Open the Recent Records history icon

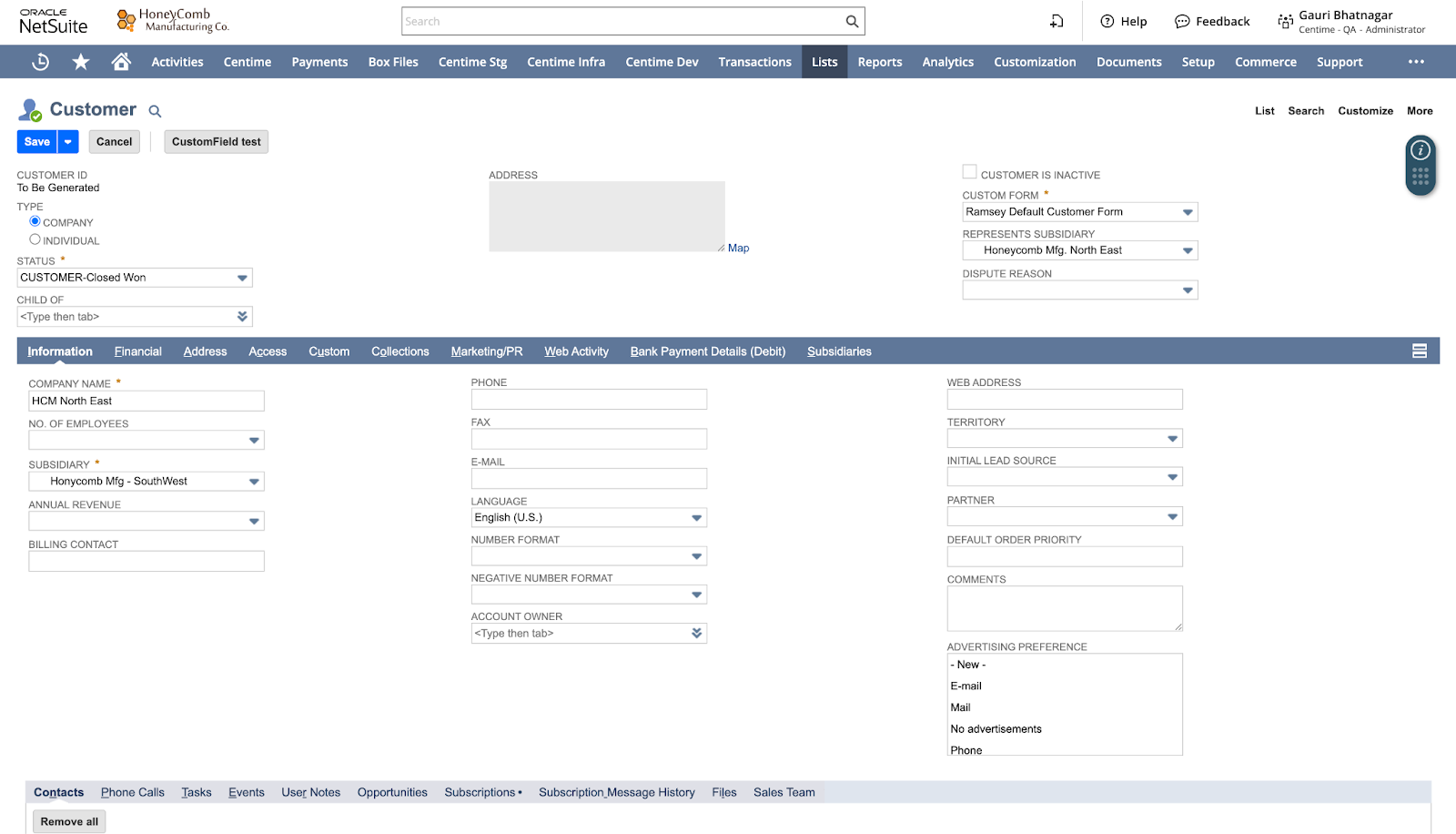41,62
